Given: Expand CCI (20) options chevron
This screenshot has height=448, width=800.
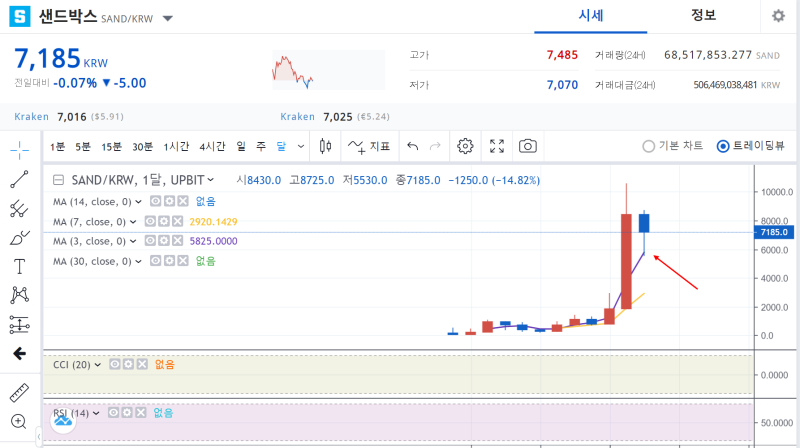Looking at the screenshot, I should [x=97, y=364].
